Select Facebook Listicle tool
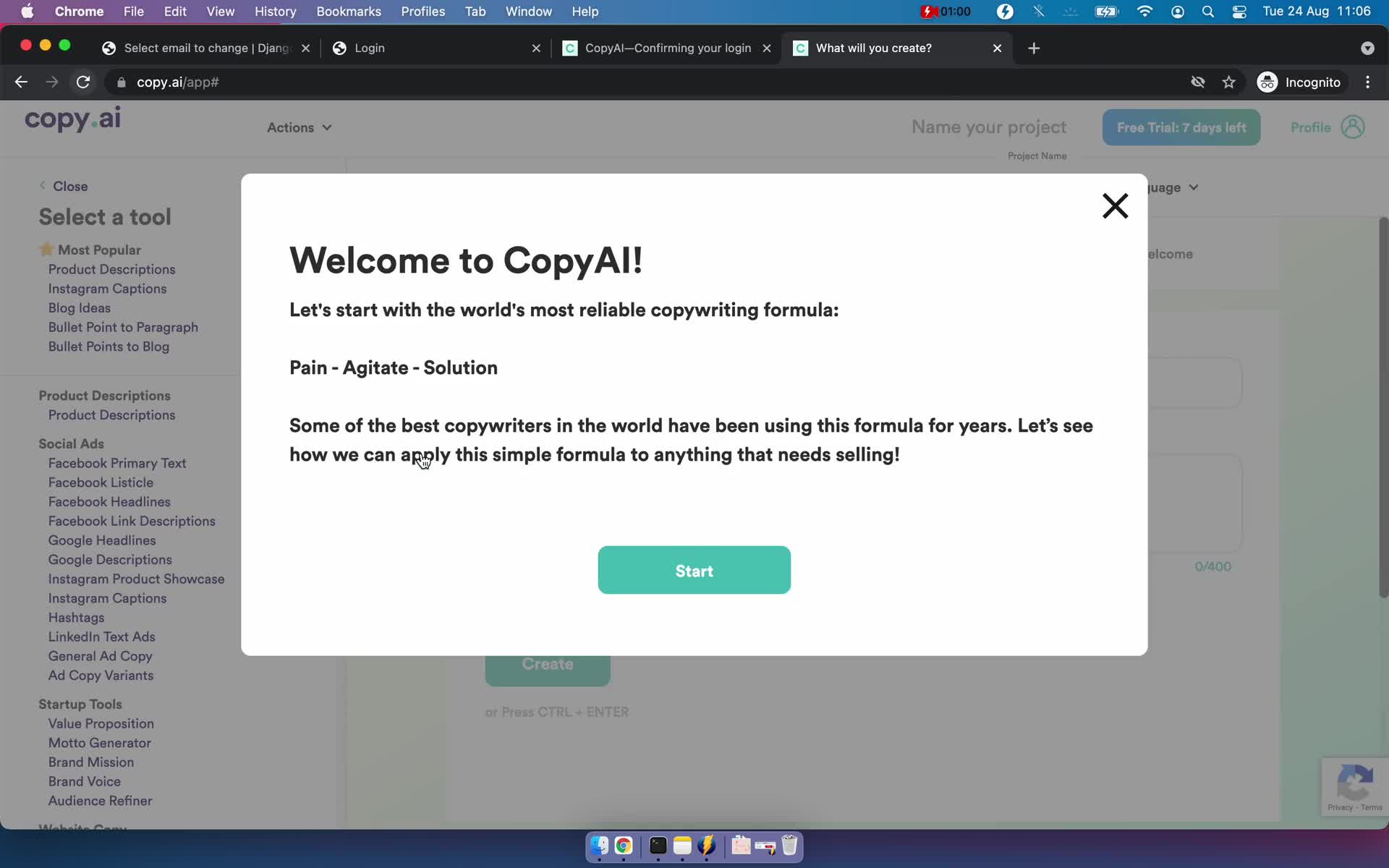Screen dimensions: 1389x868 click(x=101, y=482)
